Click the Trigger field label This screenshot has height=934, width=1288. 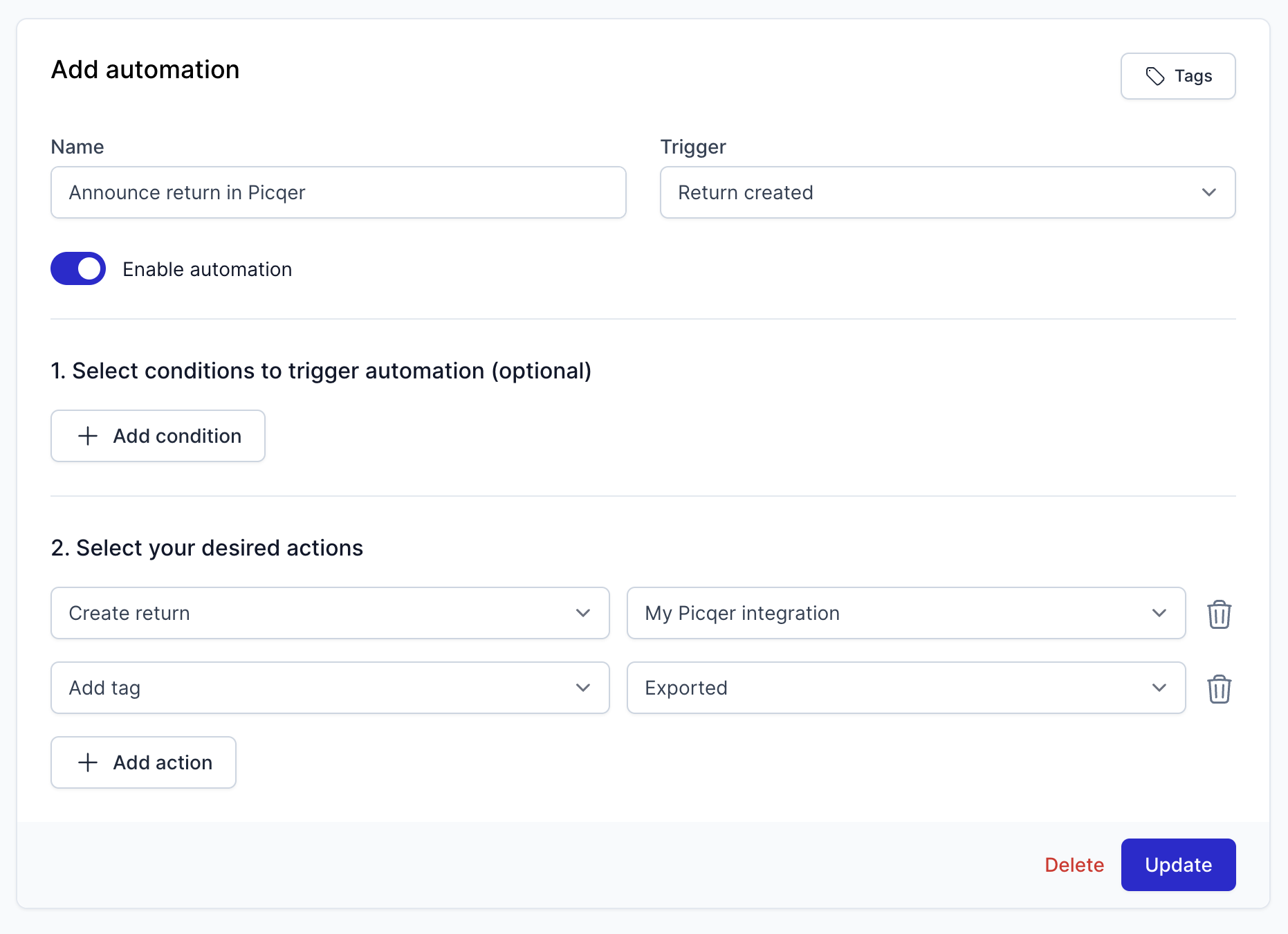pos(692,147)
